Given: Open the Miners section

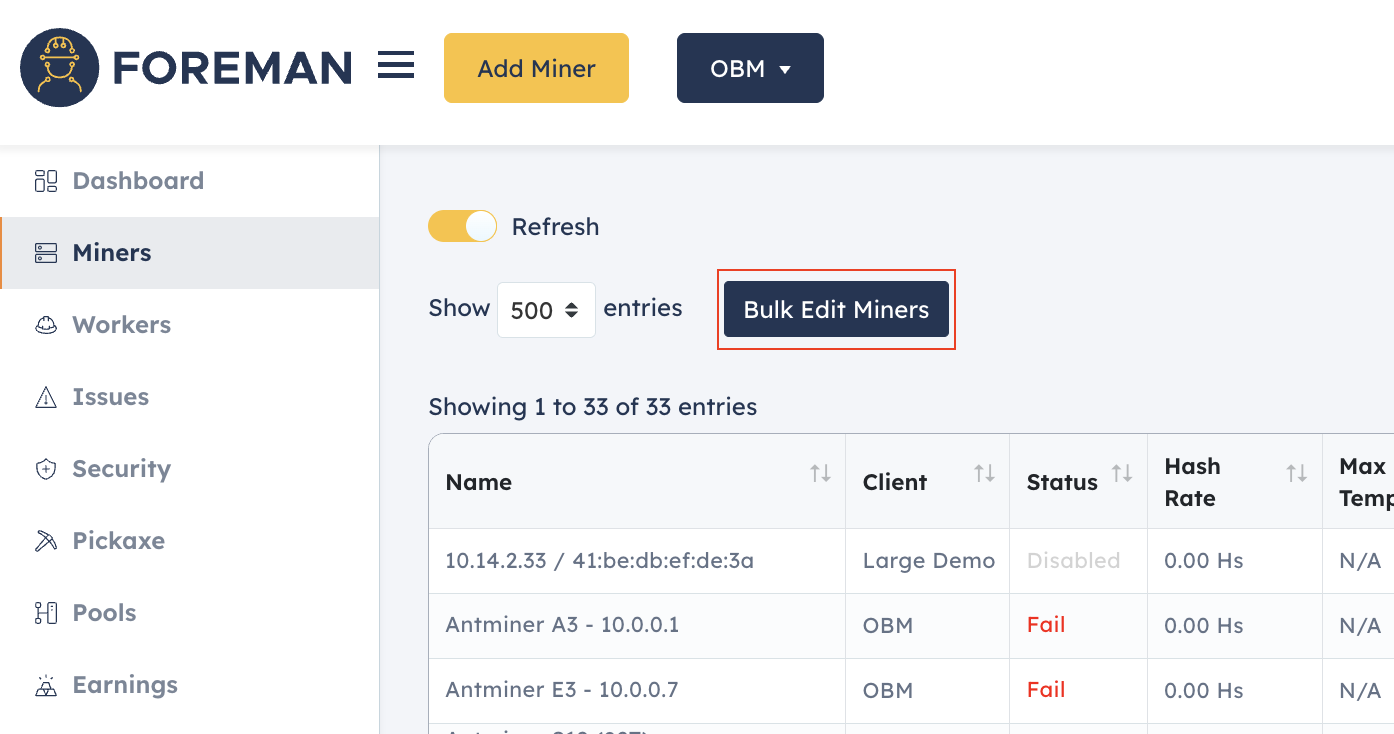Looking at the screenshot, I should point(112,253).
